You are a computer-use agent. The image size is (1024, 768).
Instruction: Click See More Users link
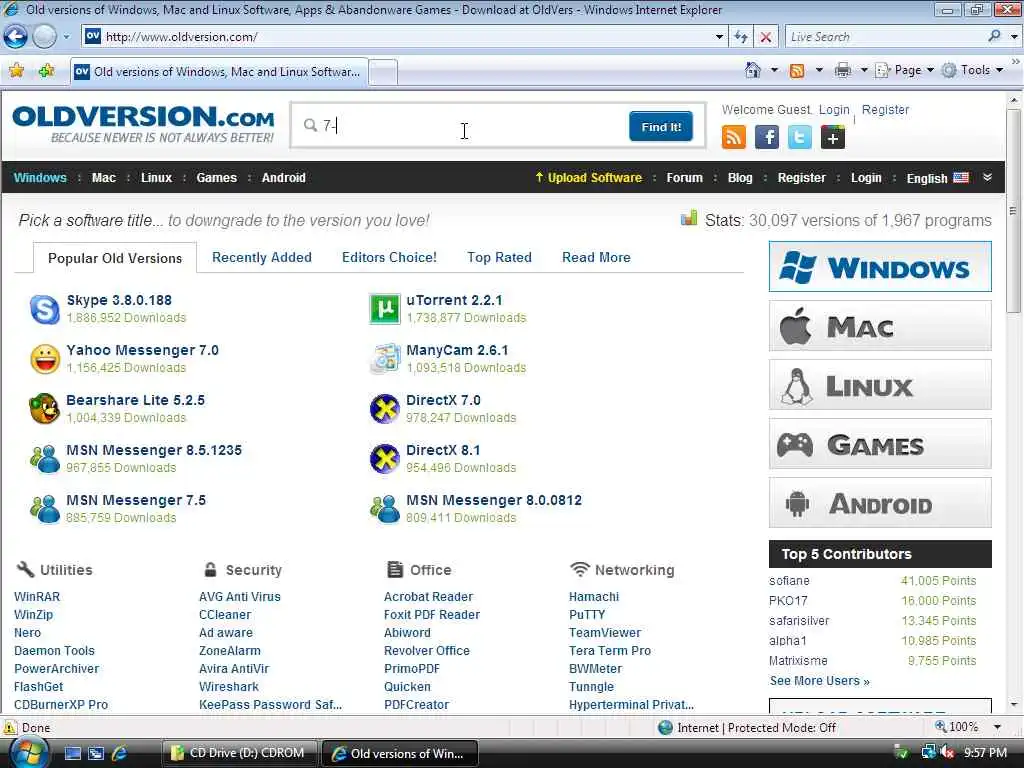[820, 680]
